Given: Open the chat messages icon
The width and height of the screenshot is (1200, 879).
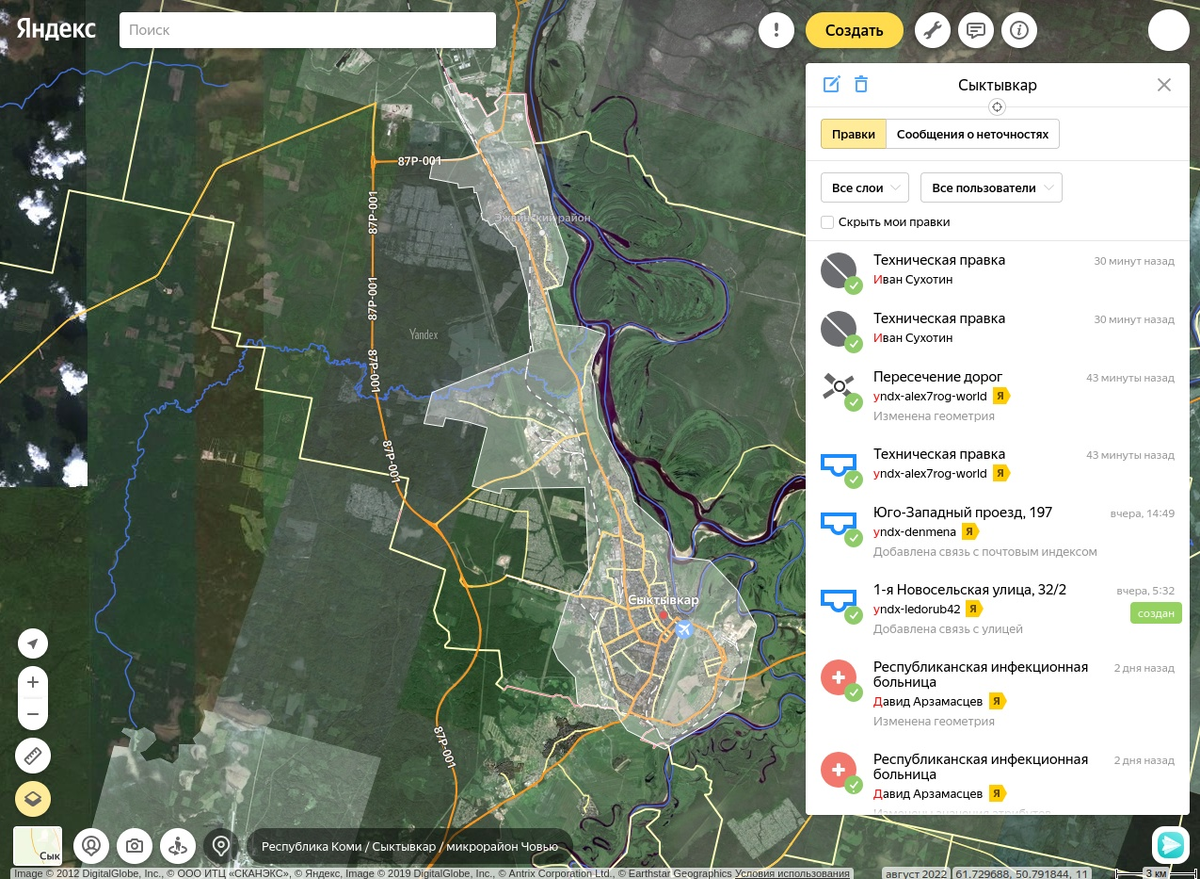Looking at the screenshot, I should pos(976,30).
